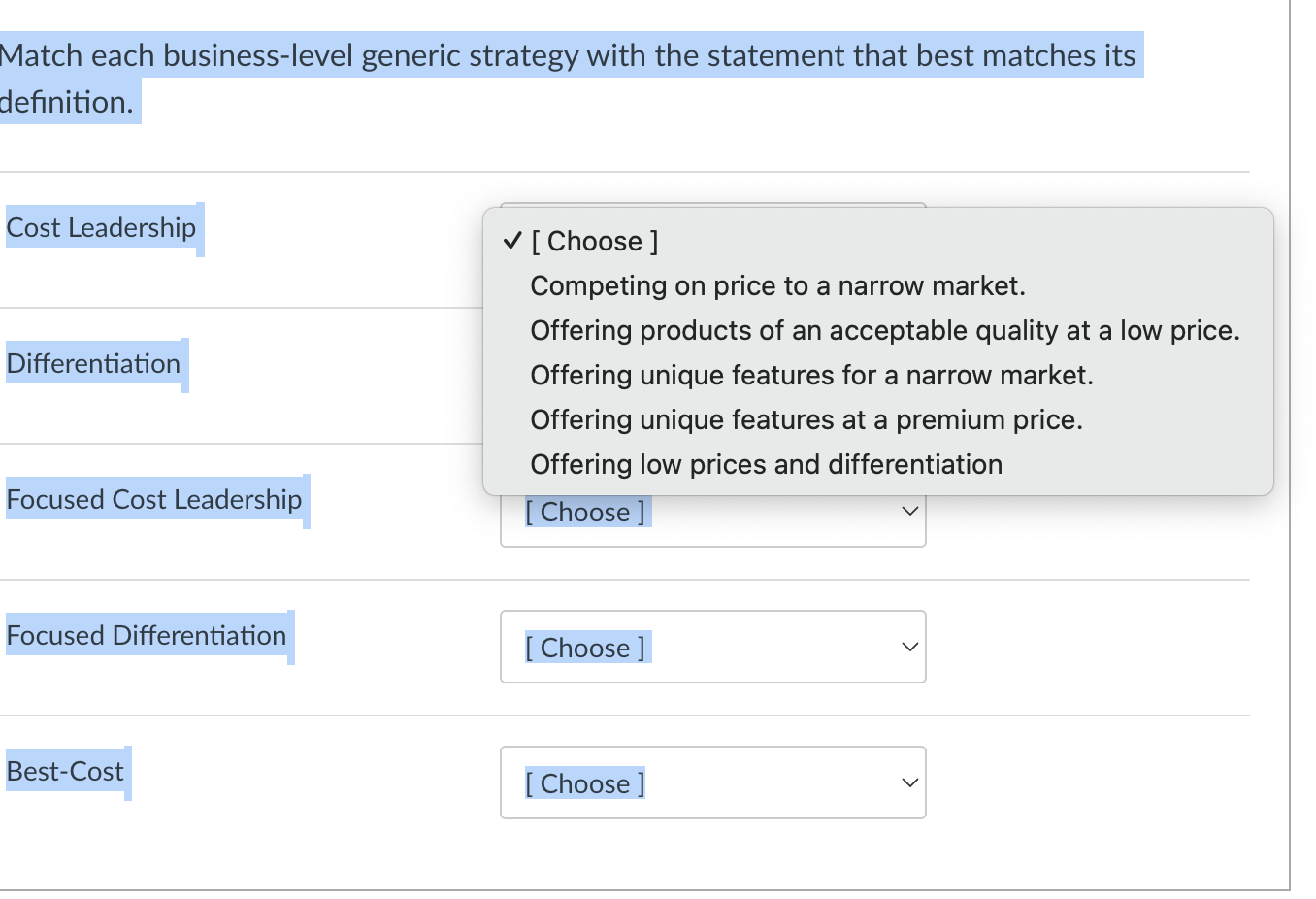Screen dimensions: 1316x899
Task: Open the Focused Differentiation dropdown
Action: [x=712, y=647]
